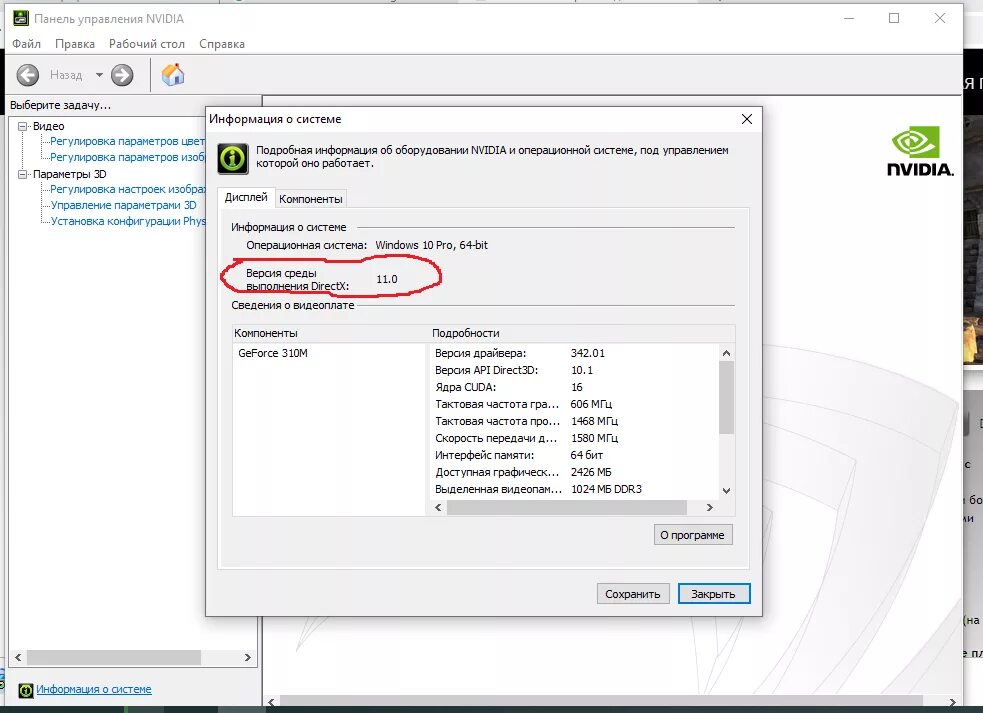983x713 pixels.
Task: Open the Home page house icon
Action: point(173,75)
